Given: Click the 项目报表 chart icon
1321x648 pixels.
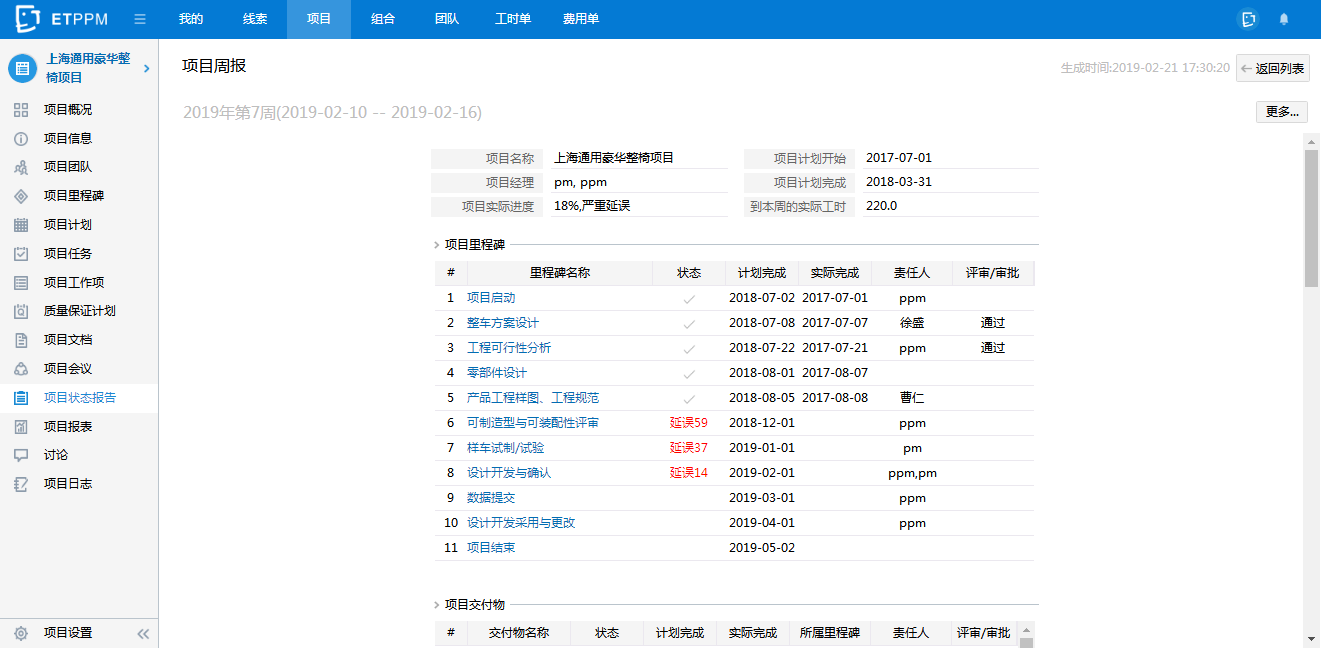Looking at the screenshot, I should [x=21, y=427].
